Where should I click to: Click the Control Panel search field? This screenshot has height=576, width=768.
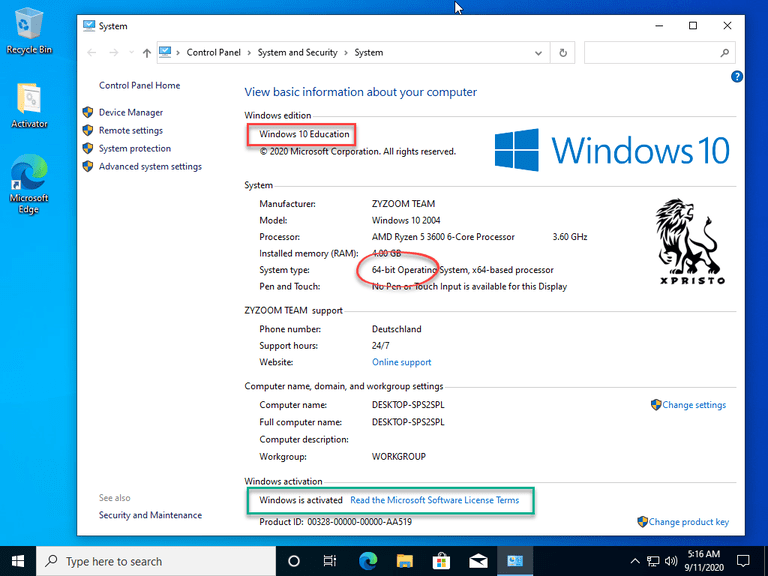click(659, 53)
